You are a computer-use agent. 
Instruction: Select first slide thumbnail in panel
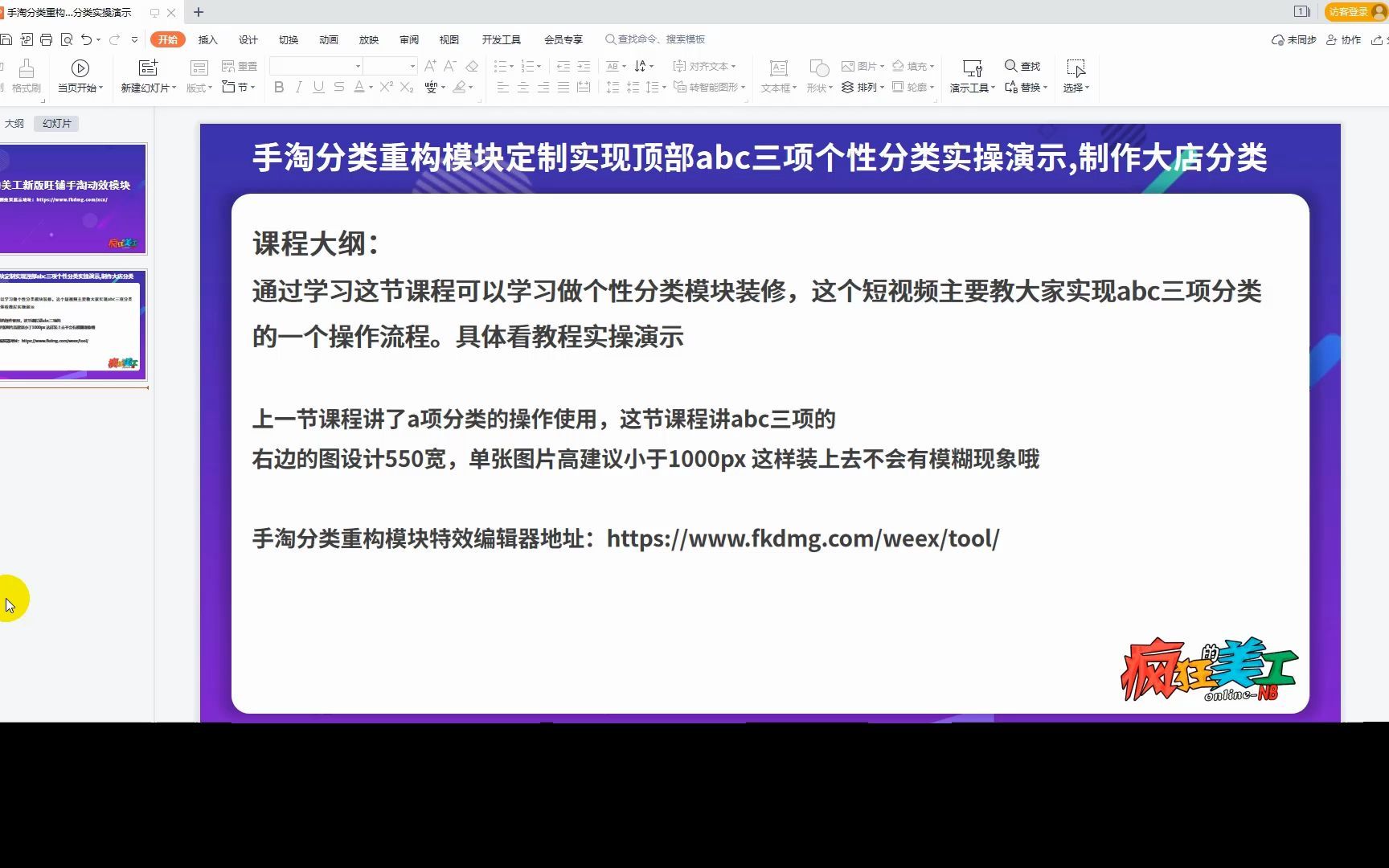[x=73, y=198]
